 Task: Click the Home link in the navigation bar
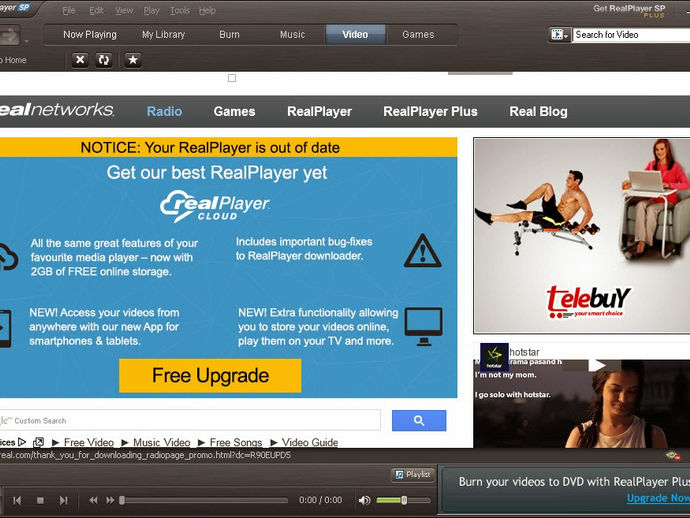(14, 60)
